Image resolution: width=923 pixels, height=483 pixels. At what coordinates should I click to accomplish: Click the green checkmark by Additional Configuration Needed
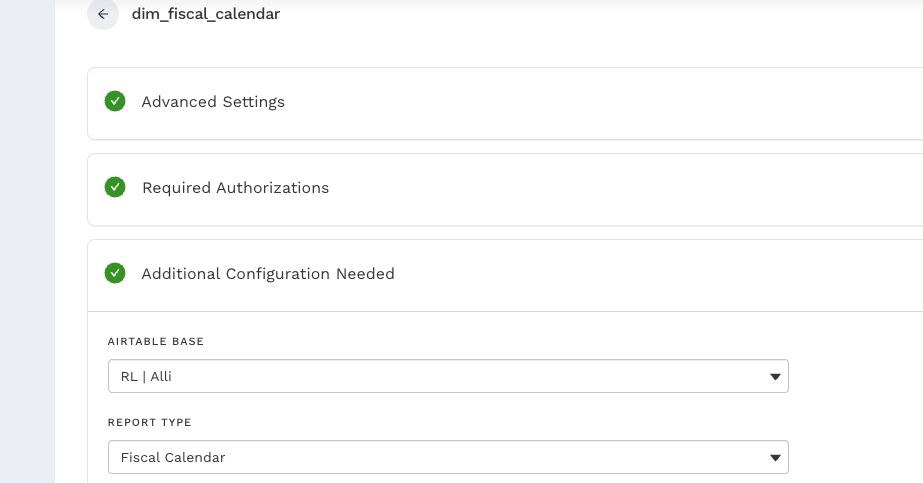tap(115, 273)
